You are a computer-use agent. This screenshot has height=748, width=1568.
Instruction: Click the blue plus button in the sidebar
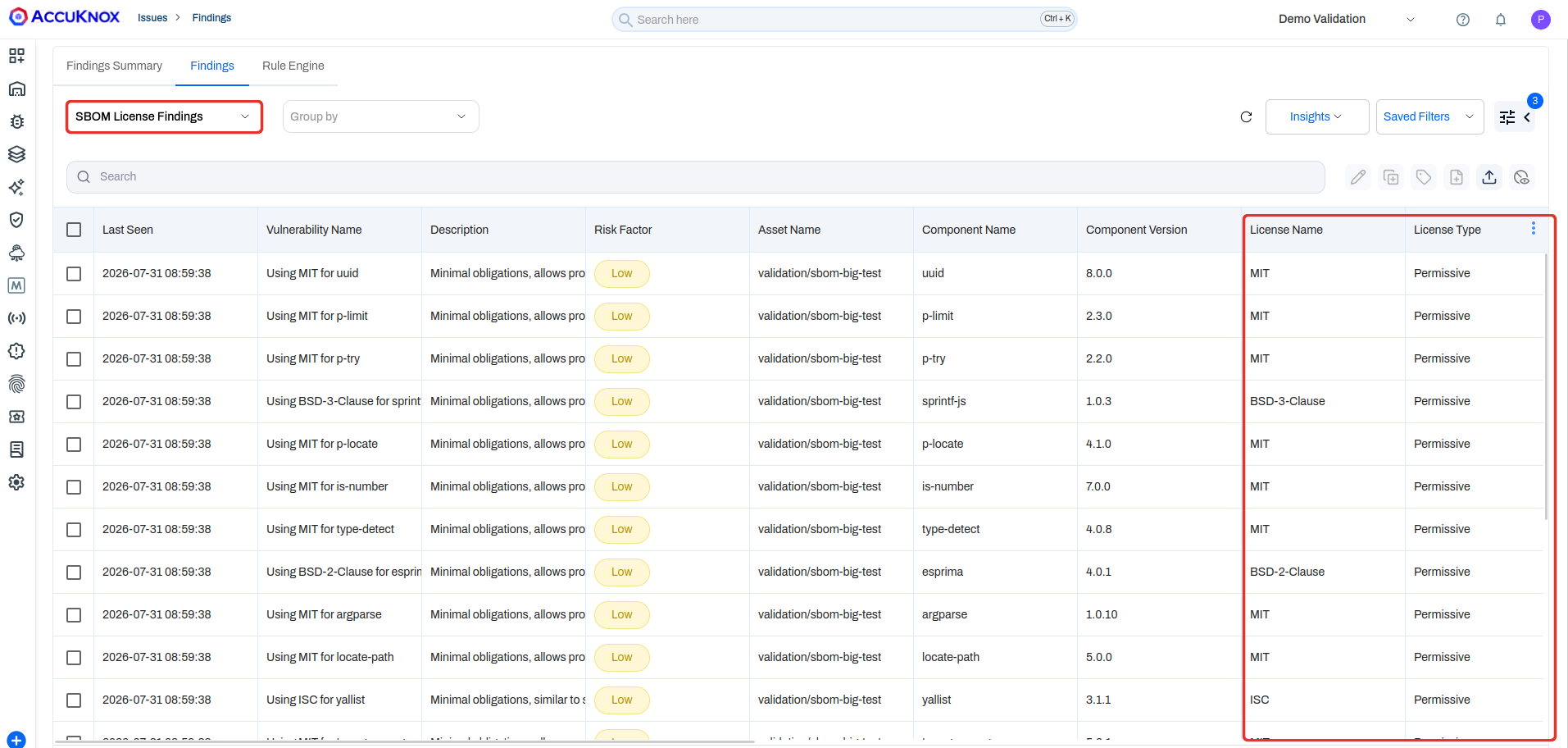click(x=16, y=740)
